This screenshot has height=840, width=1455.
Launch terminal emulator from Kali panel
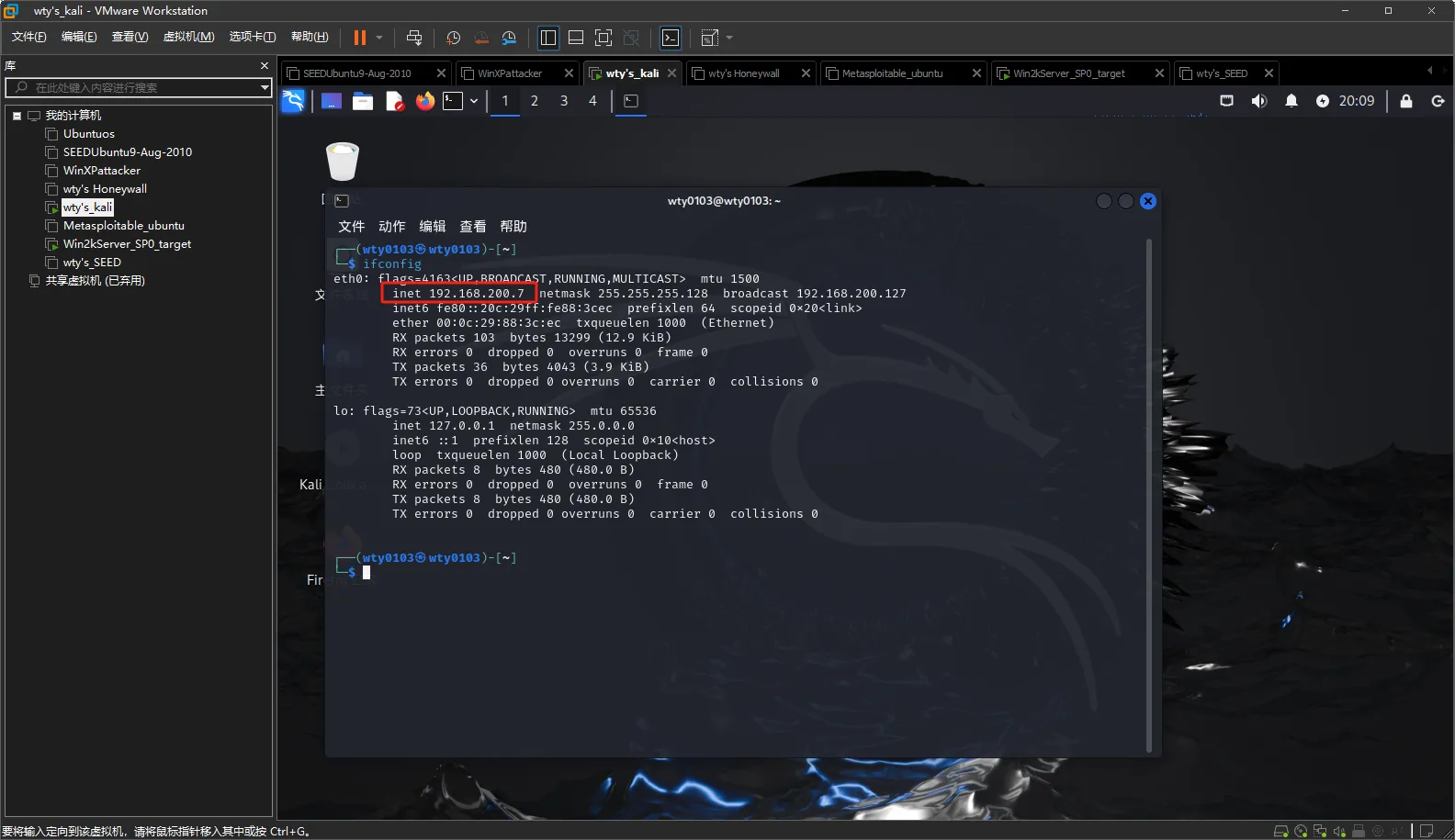453,101
